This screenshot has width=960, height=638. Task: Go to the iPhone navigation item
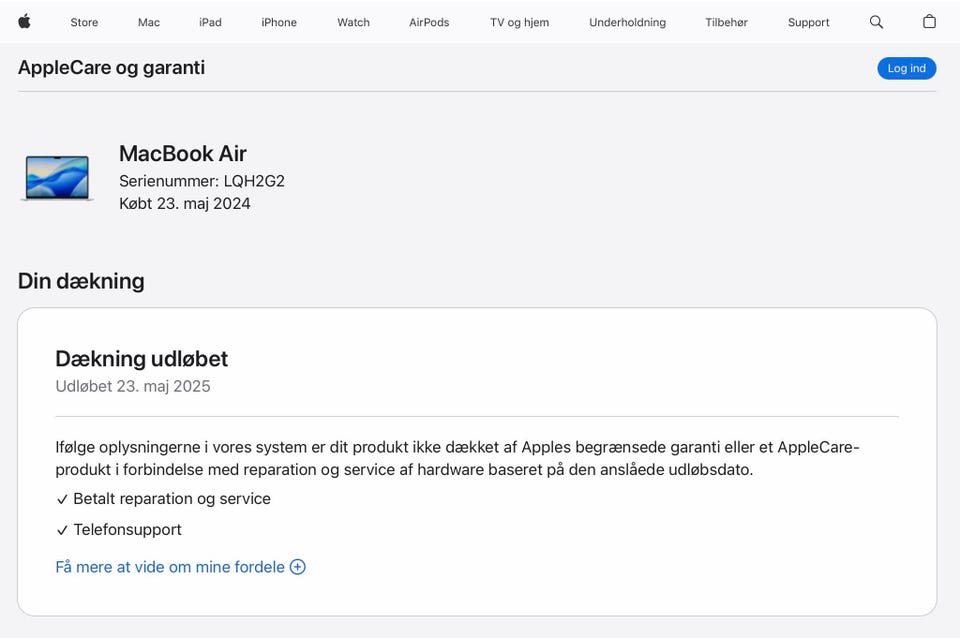(279, 22)
